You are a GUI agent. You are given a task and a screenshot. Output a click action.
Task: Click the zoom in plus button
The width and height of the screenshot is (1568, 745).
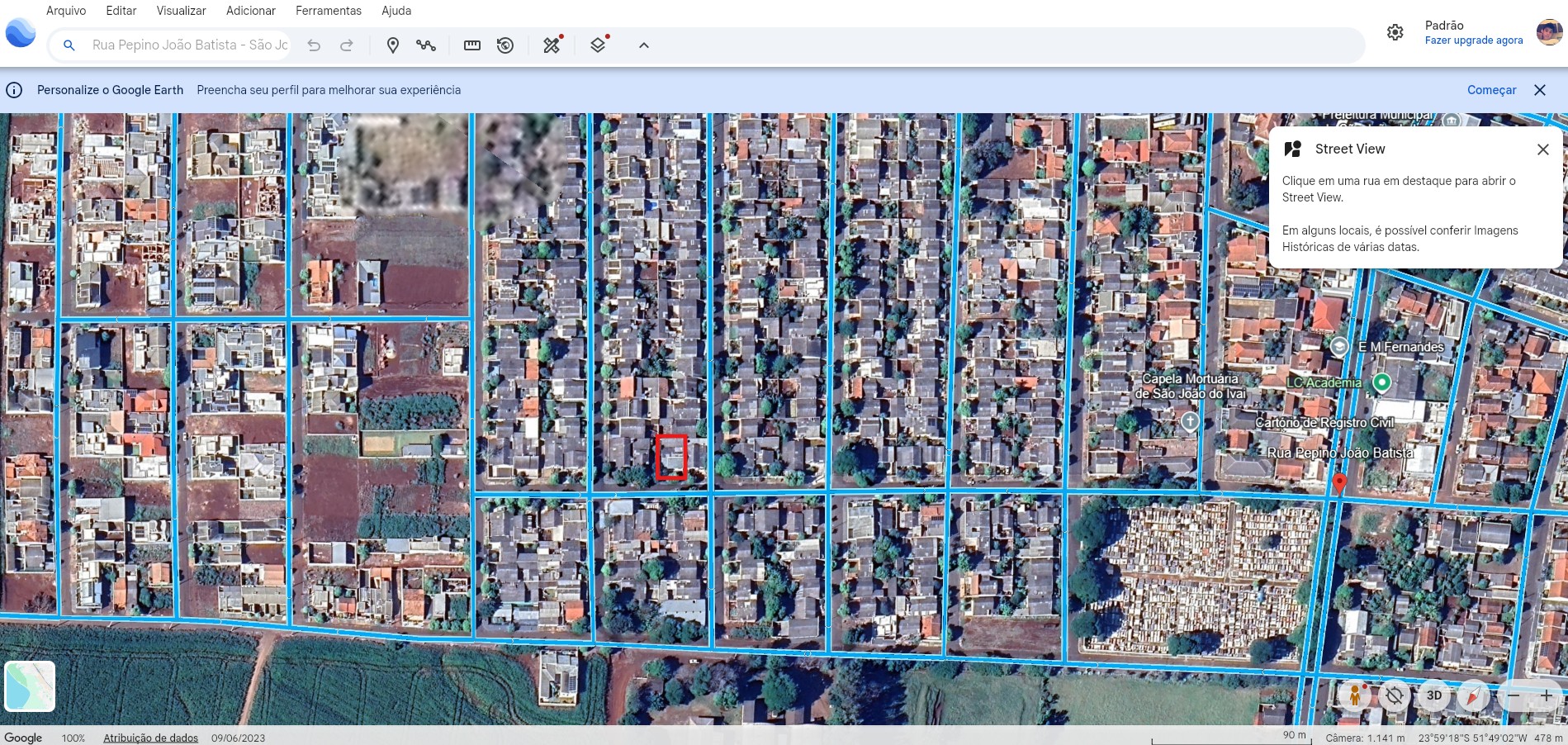[1546, 695]
